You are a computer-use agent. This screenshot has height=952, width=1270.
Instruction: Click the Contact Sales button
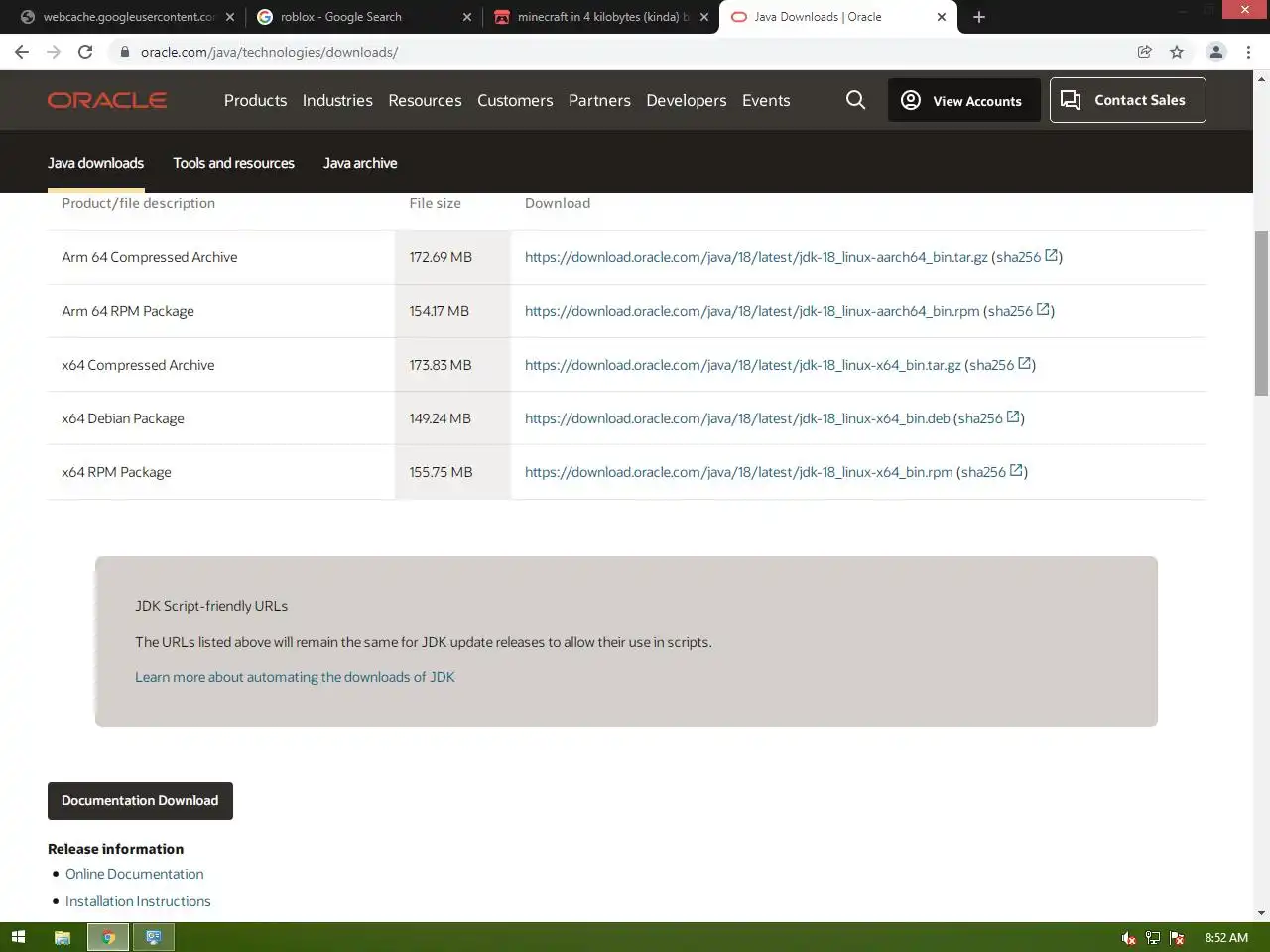coord(1127,100)
